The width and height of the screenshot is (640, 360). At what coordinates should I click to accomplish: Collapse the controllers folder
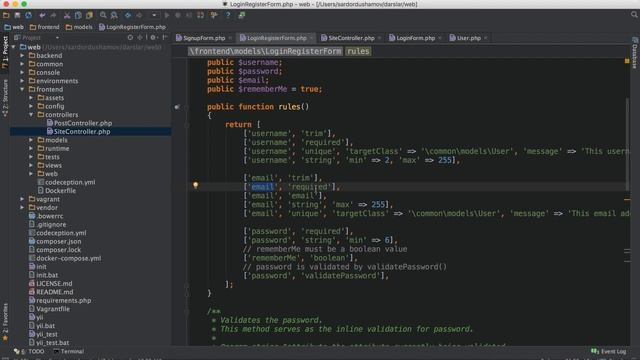point(31,115)
